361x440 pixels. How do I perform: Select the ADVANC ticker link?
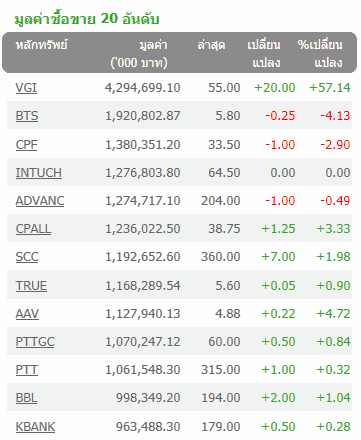[40, 201]
